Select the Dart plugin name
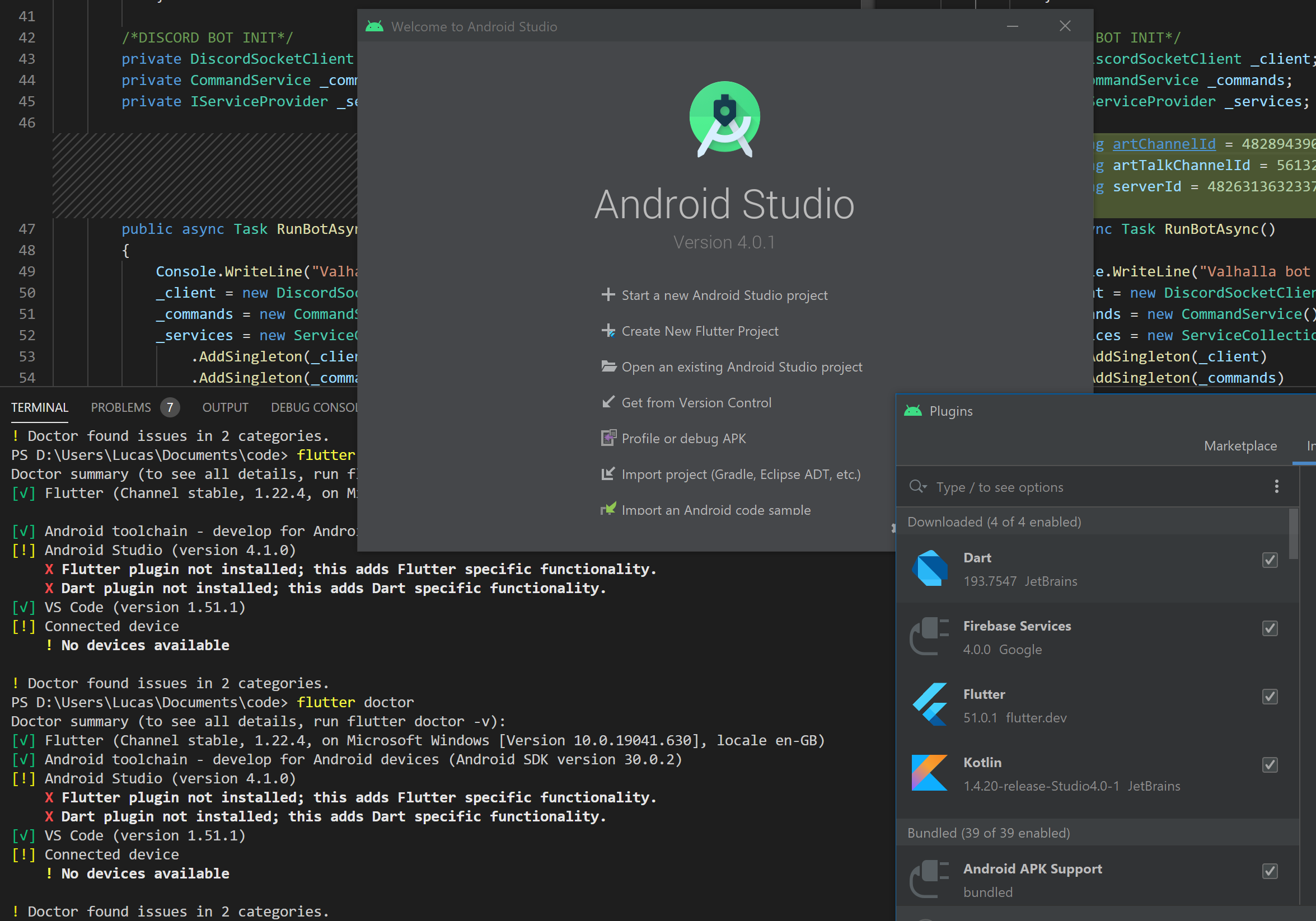 [977, 558]
